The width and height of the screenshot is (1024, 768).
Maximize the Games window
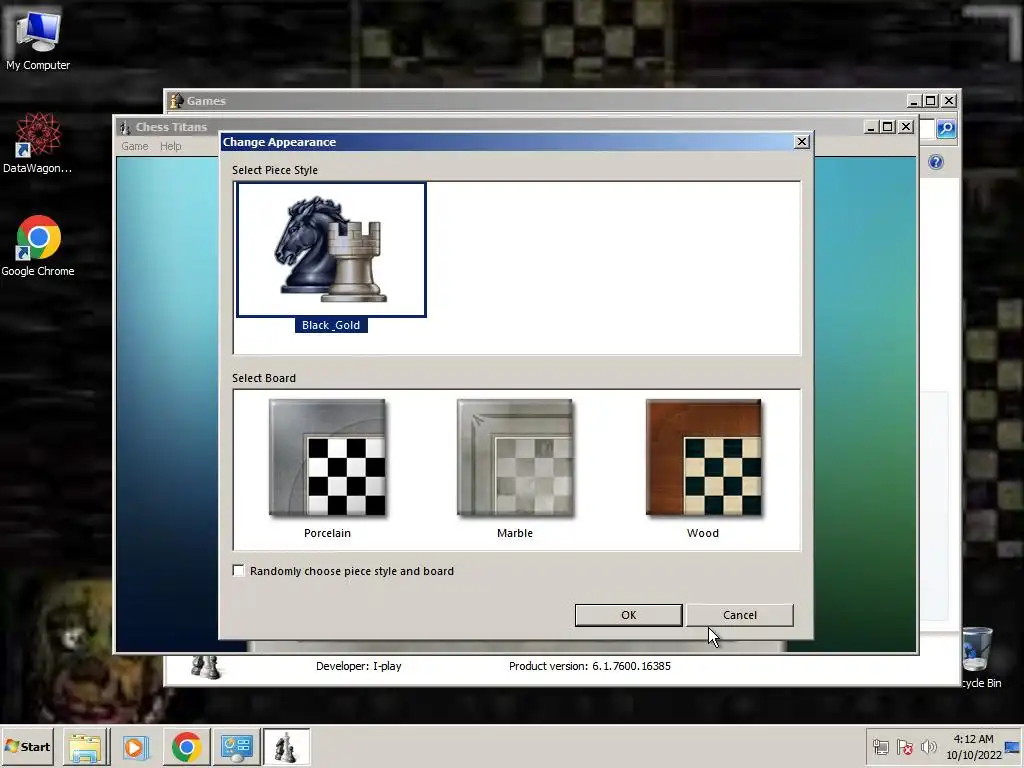pos(931,101)
